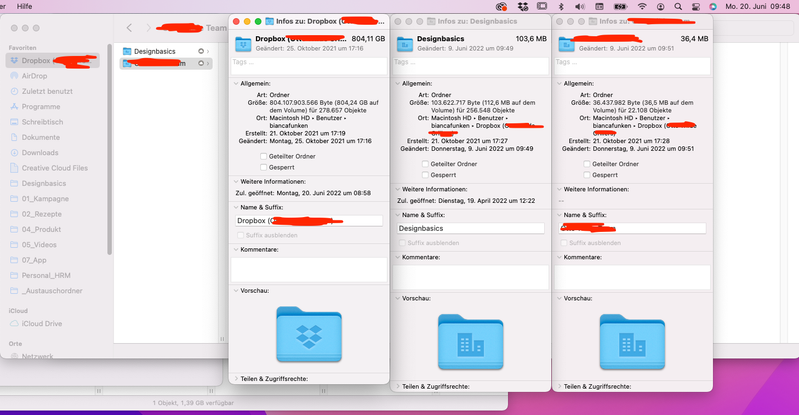Select Designbasics folder in Finder column
799x415 pixels.
coord(153,50)
